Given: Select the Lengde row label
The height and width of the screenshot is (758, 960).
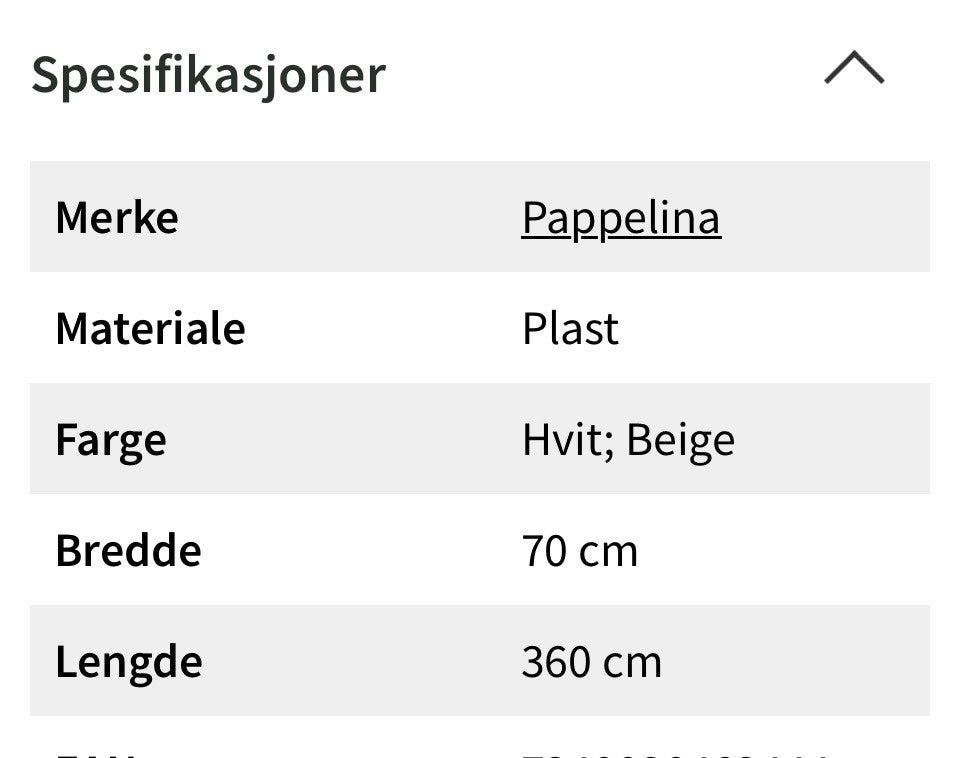Looking at the screenshot, I should 127,660.
